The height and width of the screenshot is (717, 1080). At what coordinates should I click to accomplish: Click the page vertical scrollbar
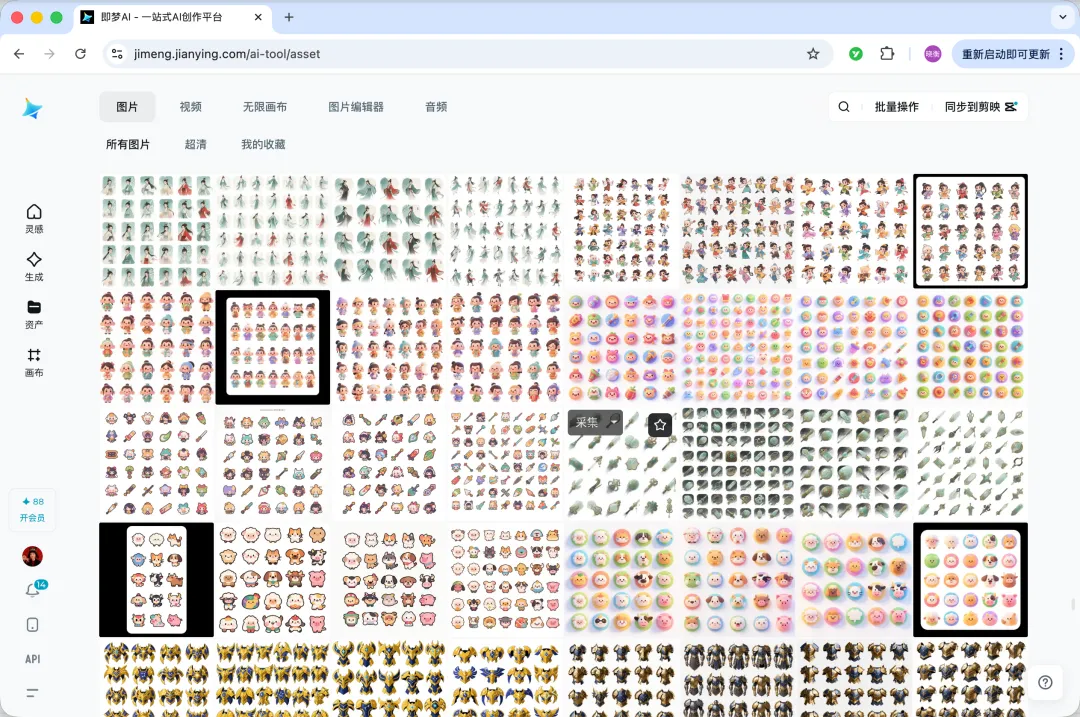1073,604
